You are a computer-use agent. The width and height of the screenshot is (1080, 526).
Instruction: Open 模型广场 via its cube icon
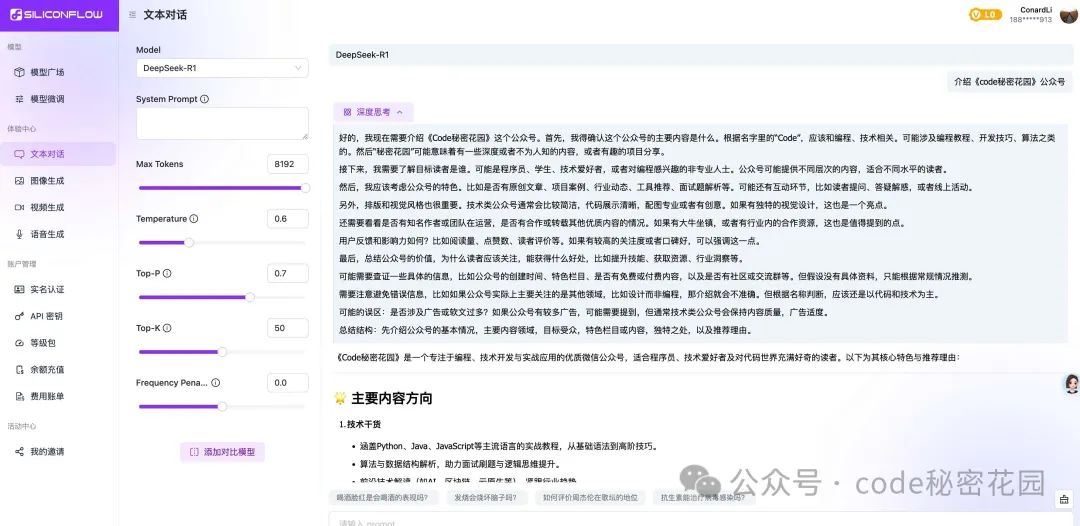pos(19,72)
